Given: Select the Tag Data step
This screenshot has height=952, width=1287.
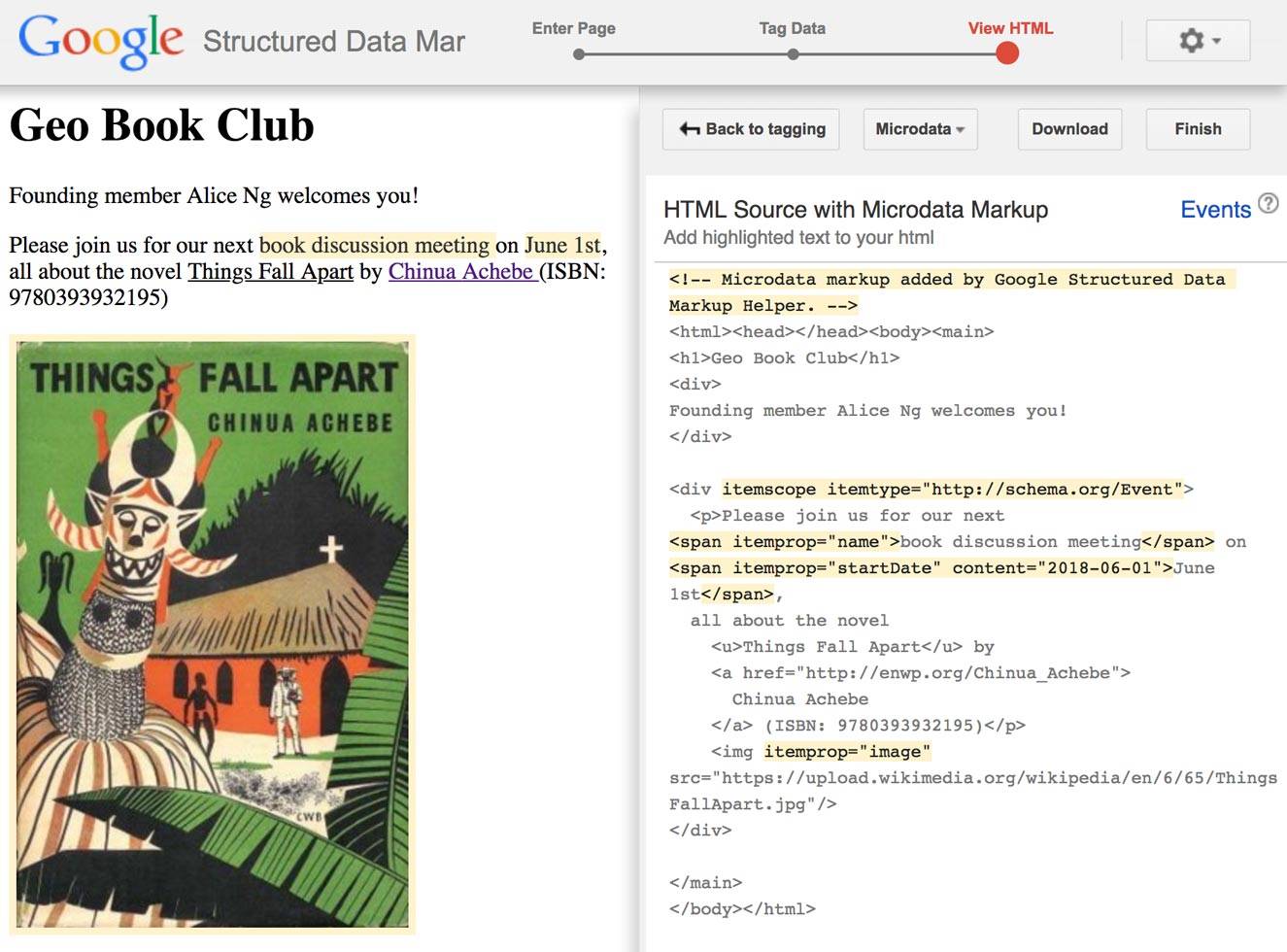Looking at the screenshot, I should [793, 28].
